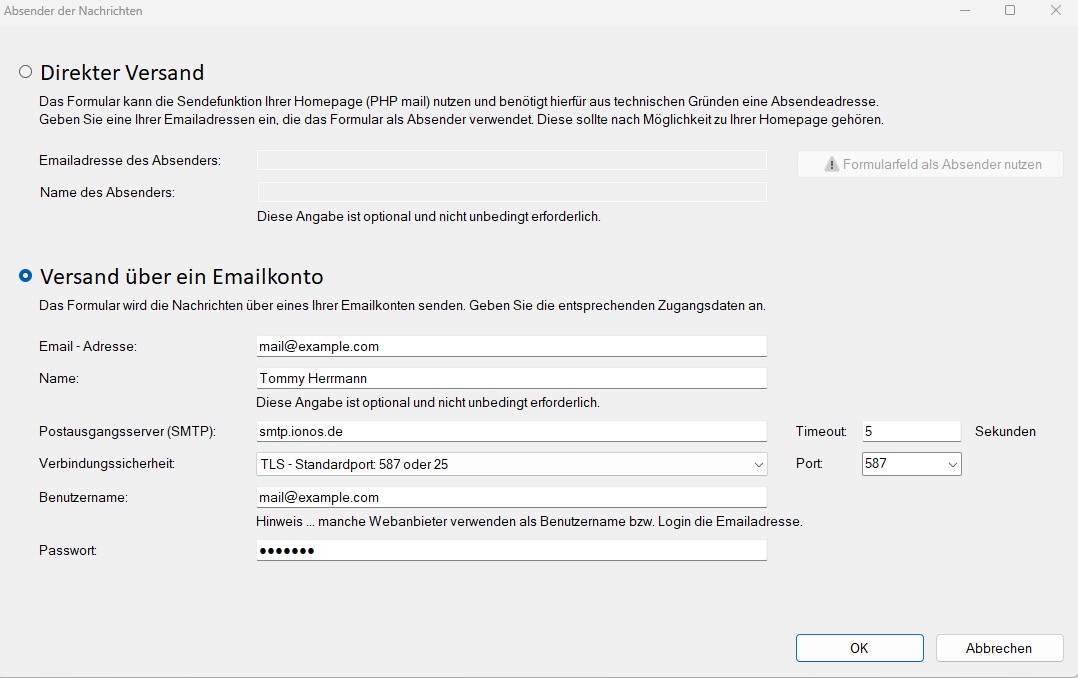
Task: Minimize the Absender der Nachrichten window
Action: pos(963,10)
